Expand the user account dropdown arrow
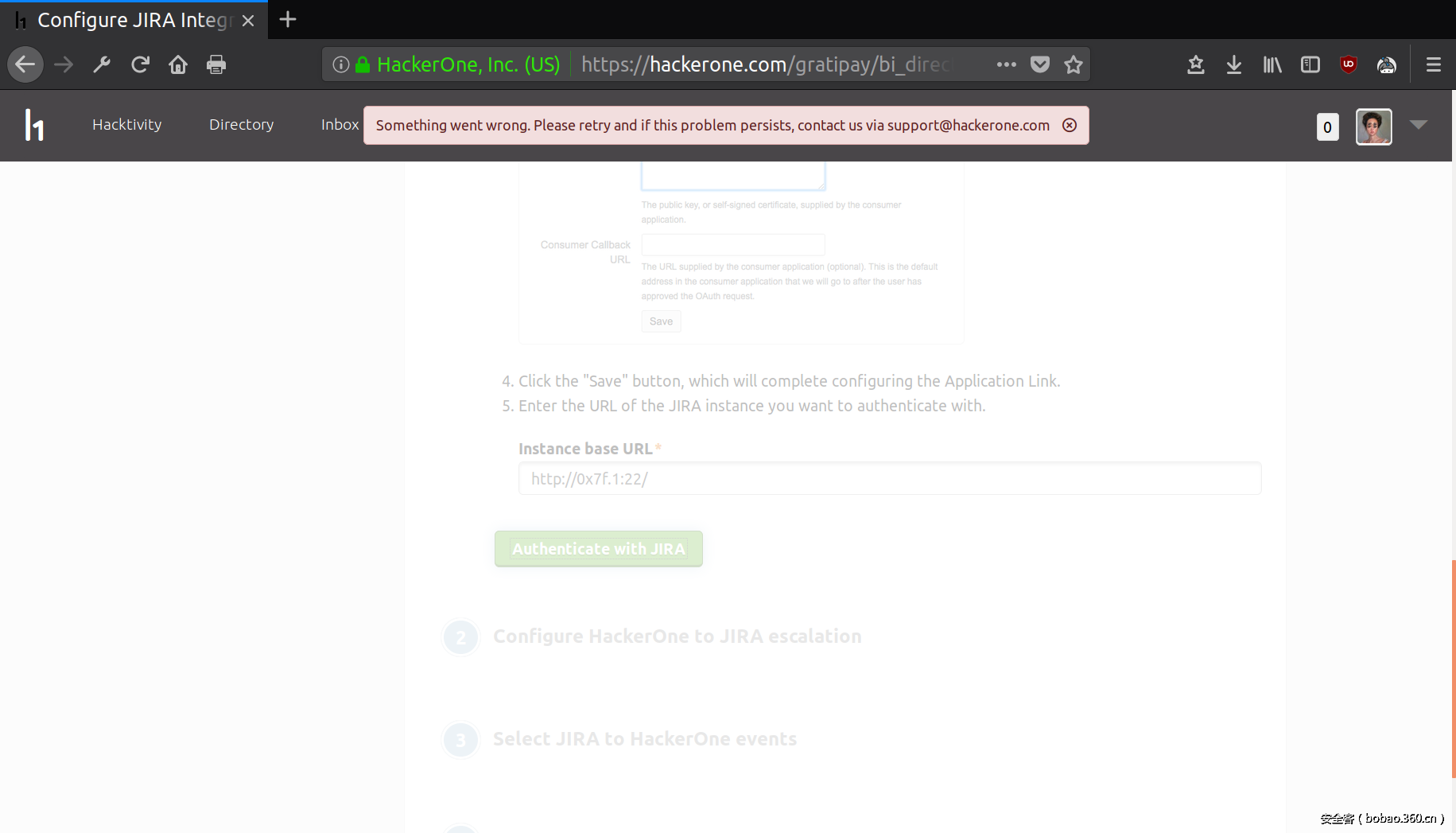1456x833 pixels. pos(1419,124)
